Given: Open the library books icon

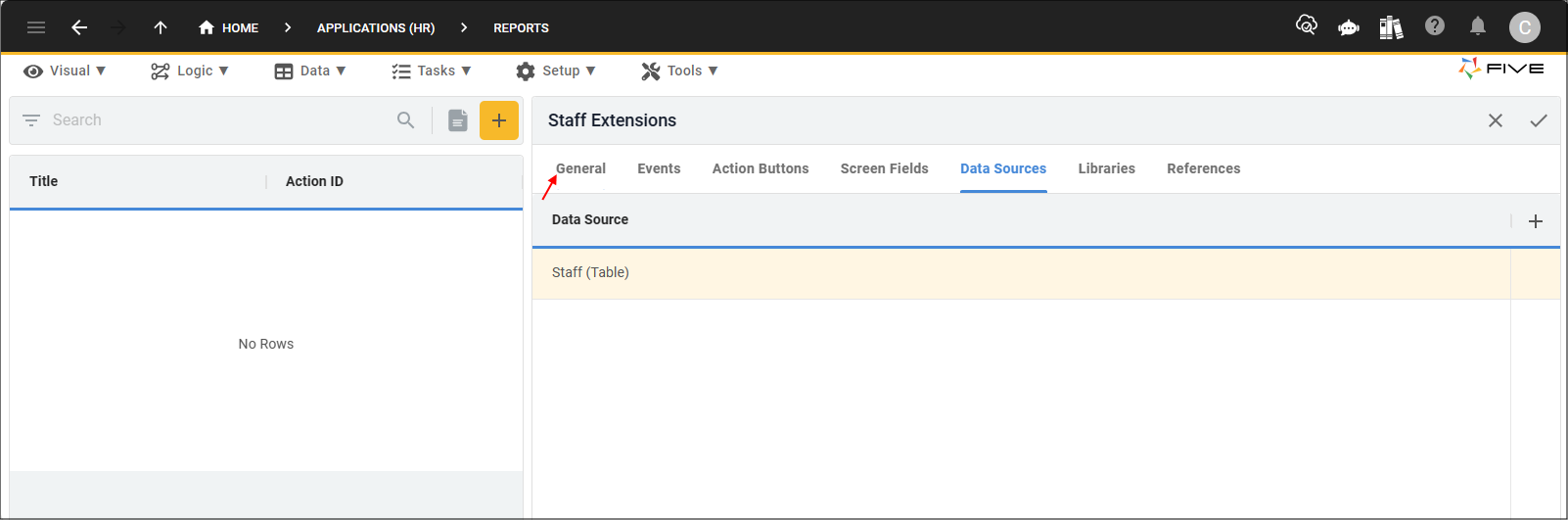Looking at the screenshot, I should 1391,27.
